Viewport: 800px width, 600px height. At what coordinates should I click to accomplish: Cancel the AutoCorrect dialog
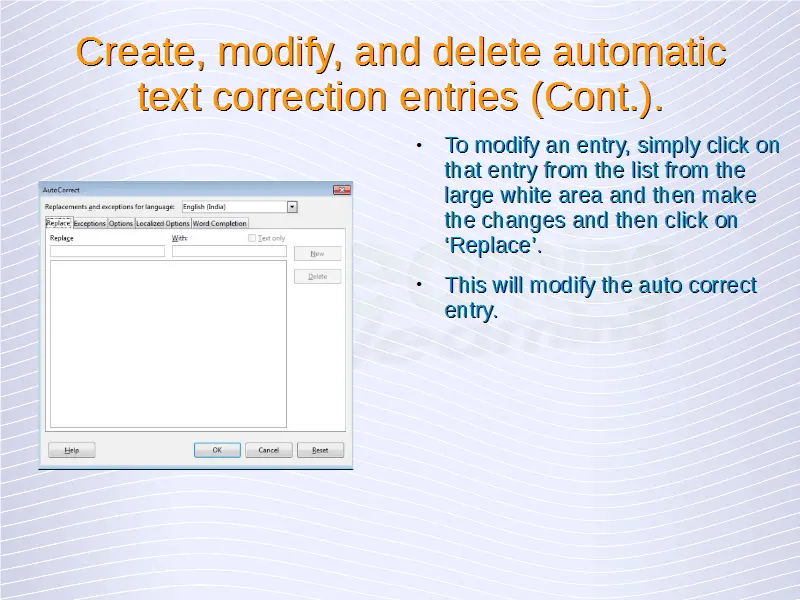(x=268, y=450)
